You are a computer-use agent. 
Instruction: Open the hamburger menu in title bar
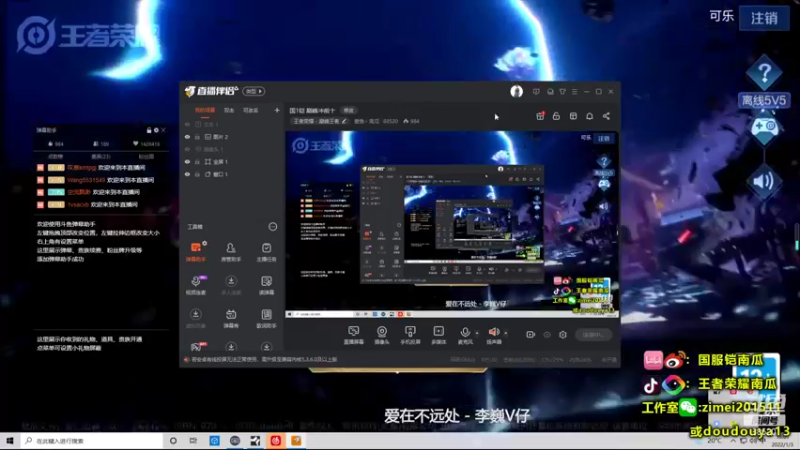click(574, 92)
